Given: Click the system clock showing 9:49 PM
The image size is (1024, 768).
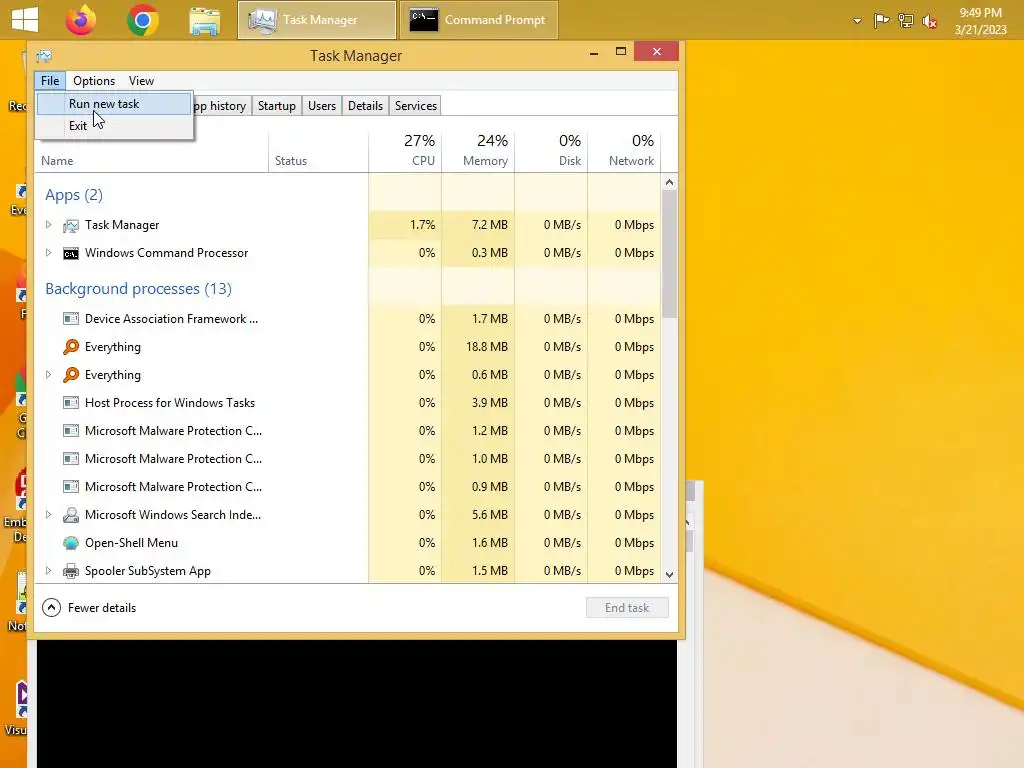Looking at the screenshot, I should coord(980,21).
